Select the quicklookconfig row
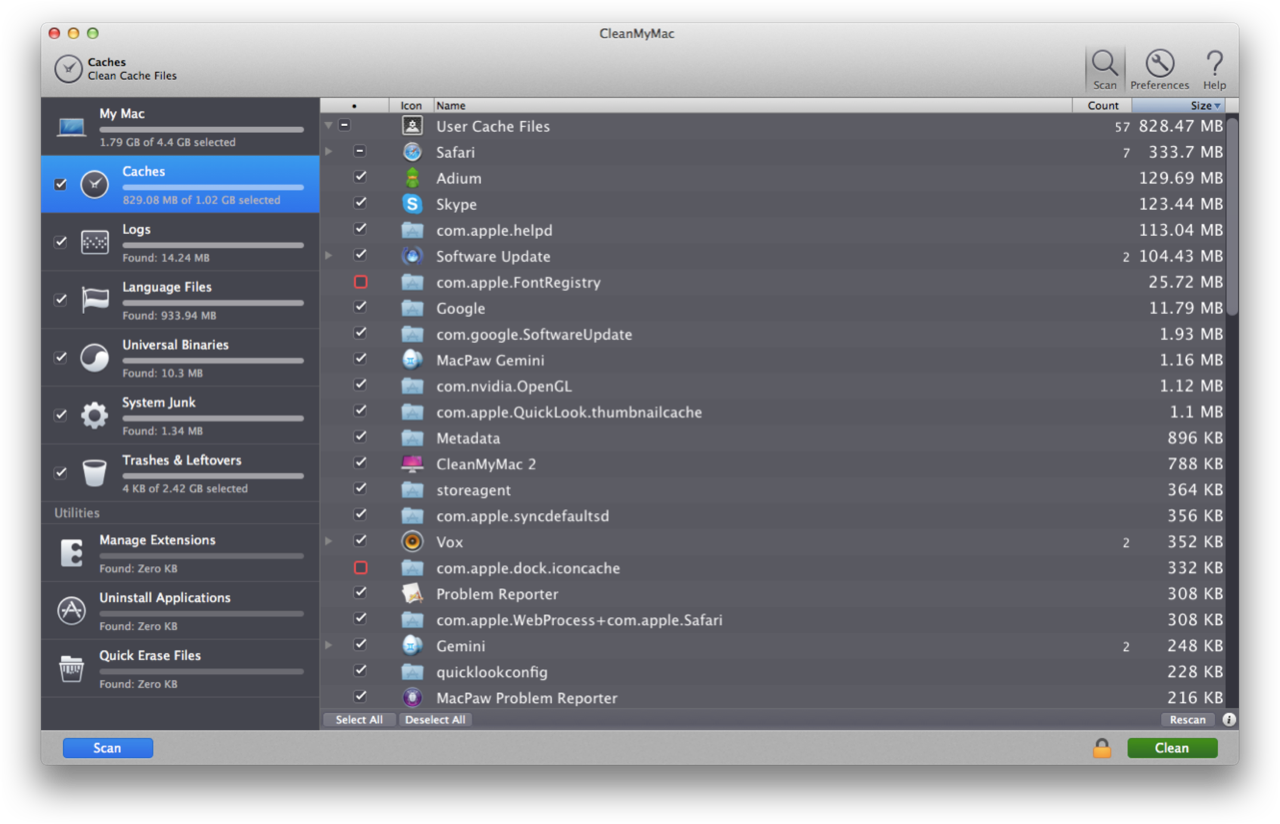This screenshot has width=1280, height=824. pos(773,672)
